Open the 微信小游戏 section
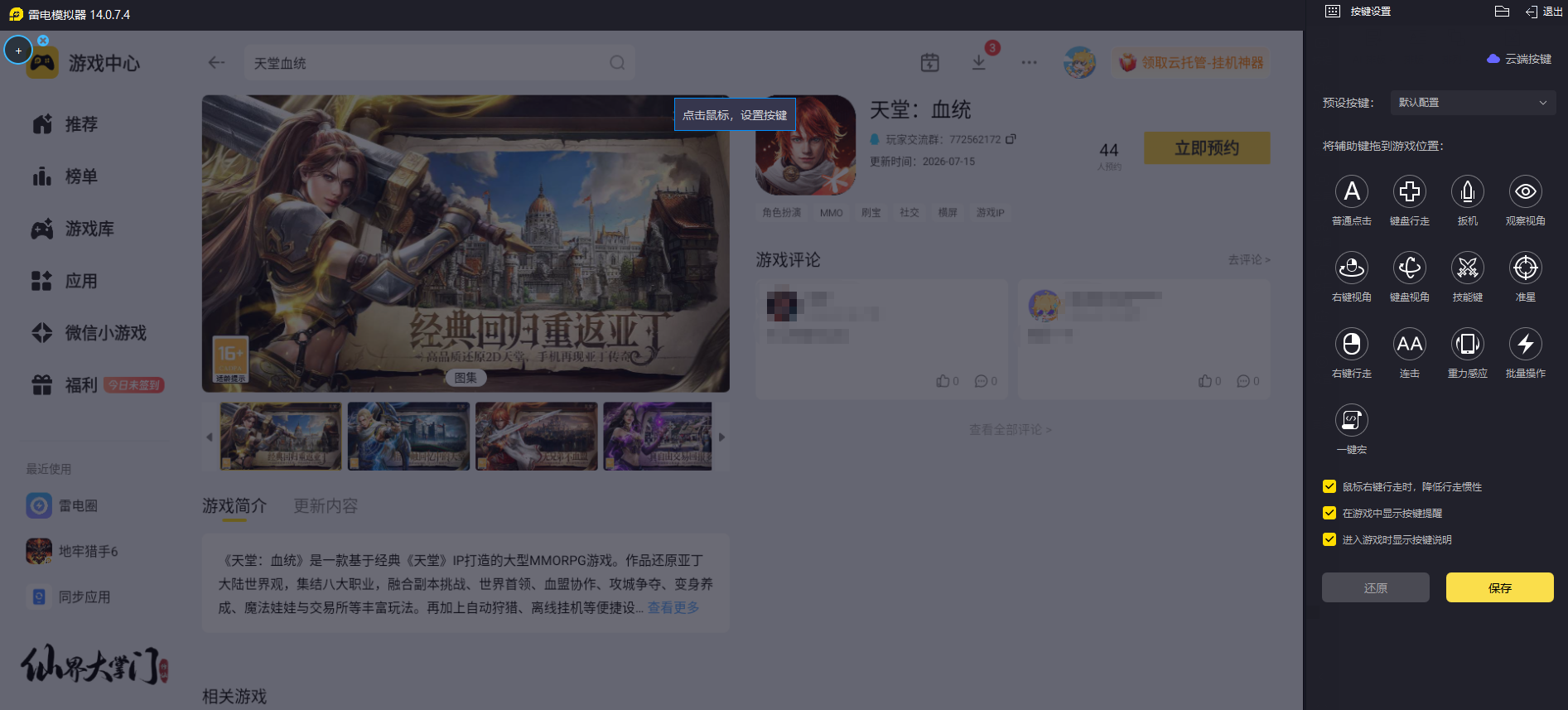Image resolution: width=1568 pixels, height=710 pixels. pos(89,333)
